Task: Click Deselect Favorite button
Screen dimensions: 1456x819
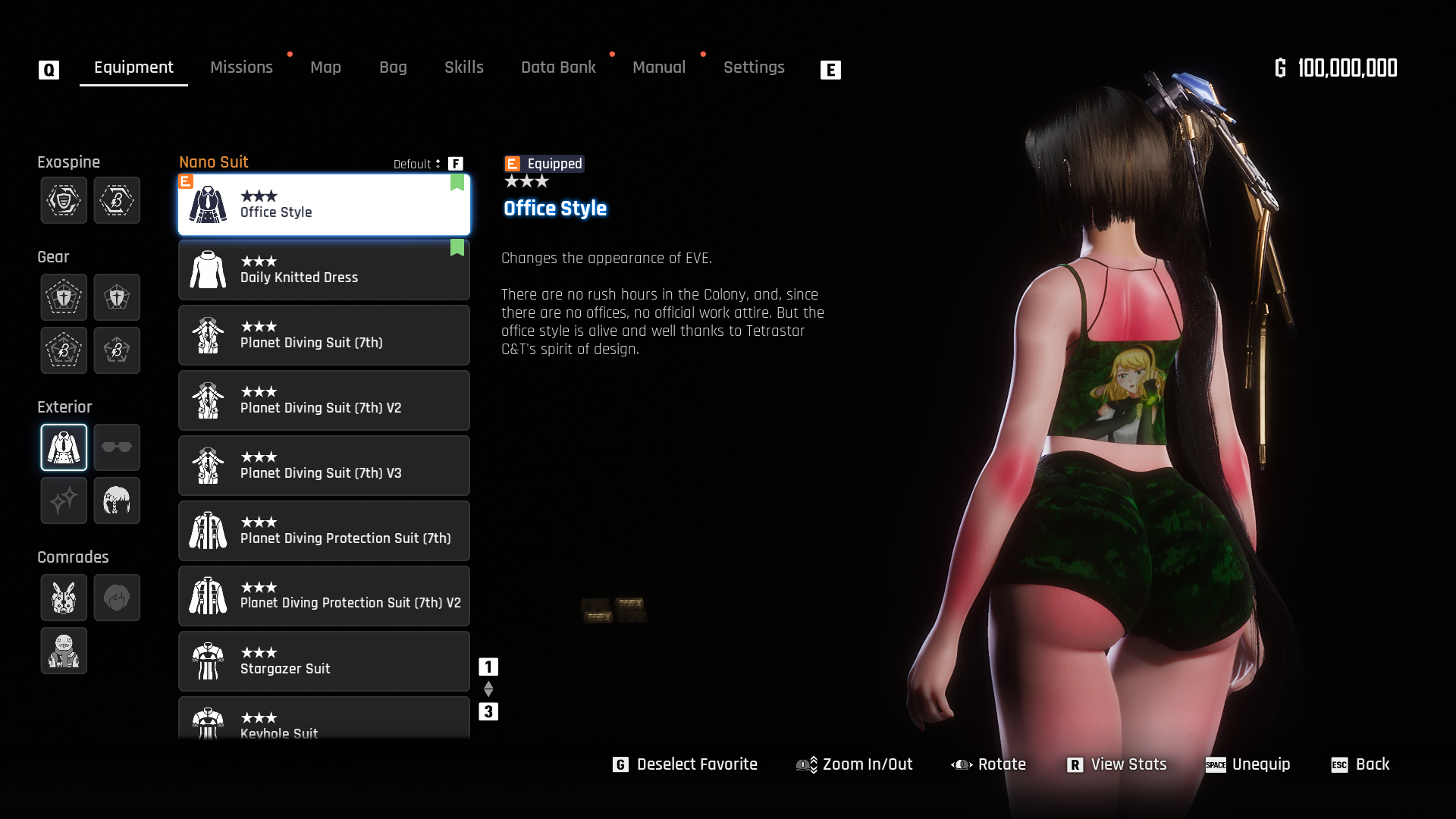Action: 685,764
